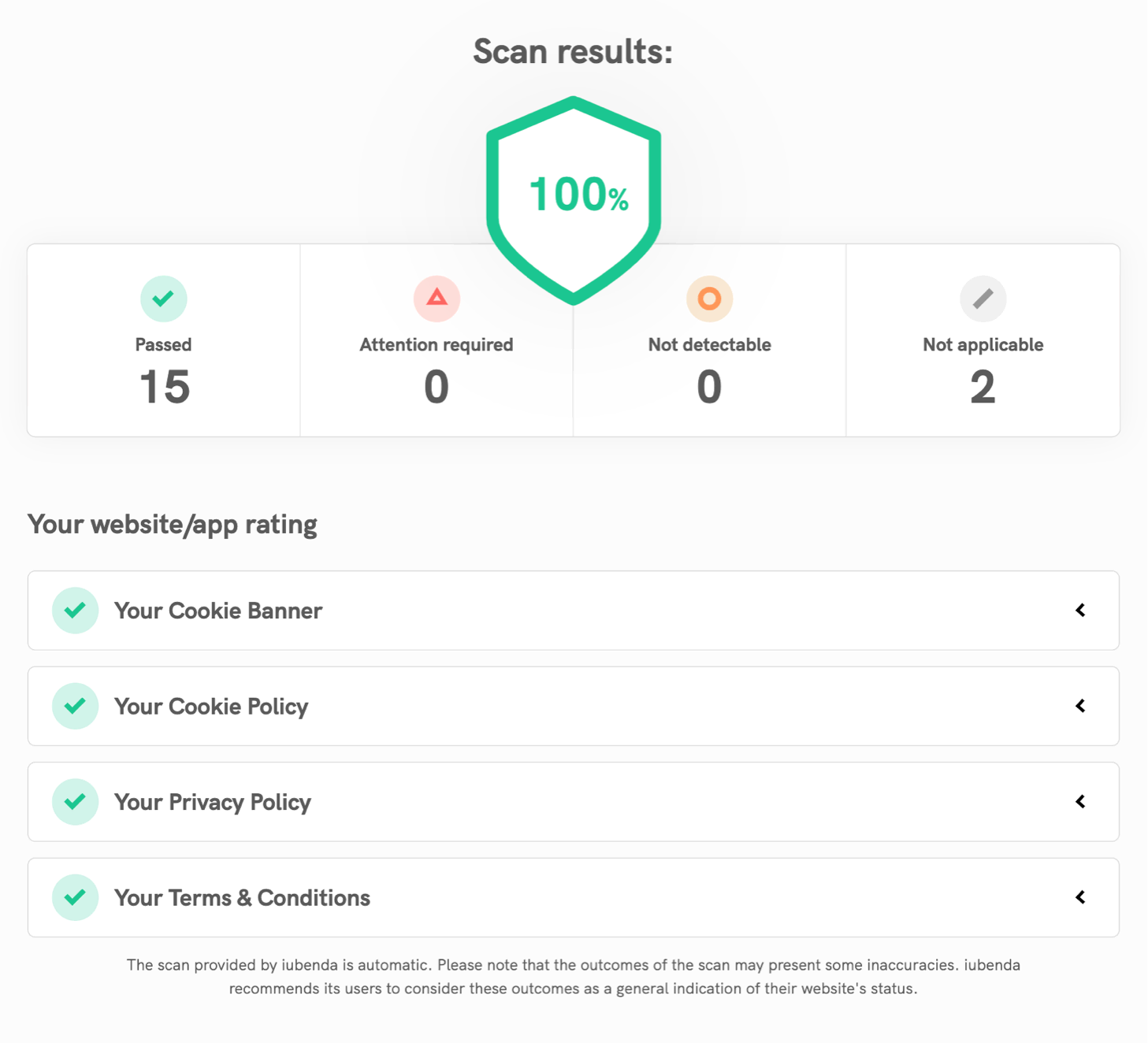
Task: Expand the Your Terms & Conditions chevron
Action: coord(1080,897)
